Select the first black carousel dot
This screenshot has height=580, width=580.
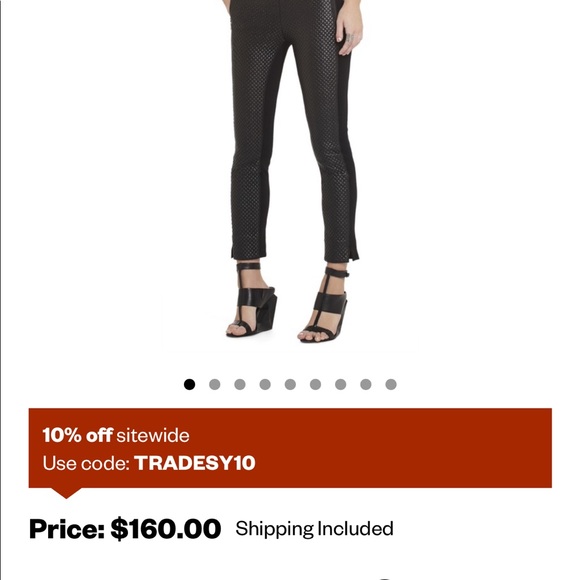coord(189,384)
